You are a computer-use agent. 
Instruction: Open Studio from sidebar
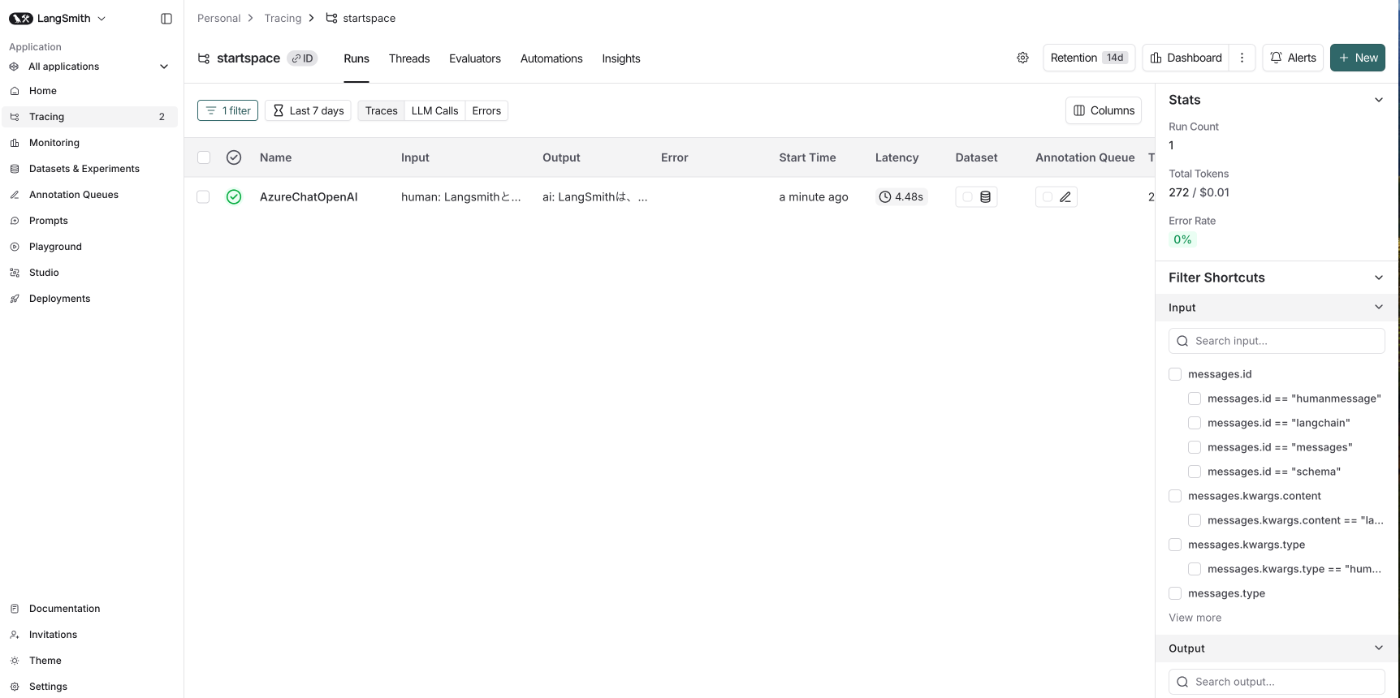tap(90, 273)
